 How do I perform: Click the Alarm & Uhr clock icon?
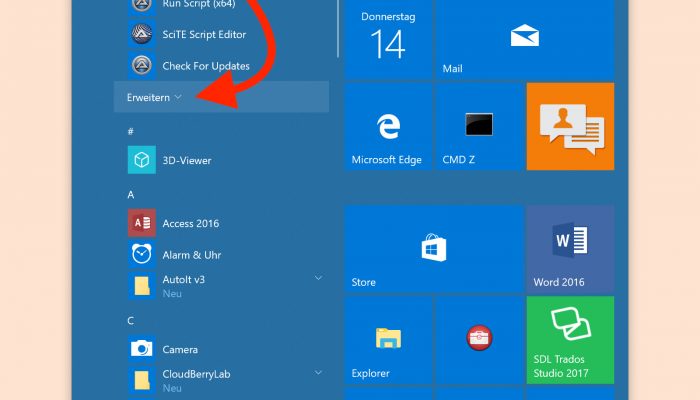coord(142,254)
